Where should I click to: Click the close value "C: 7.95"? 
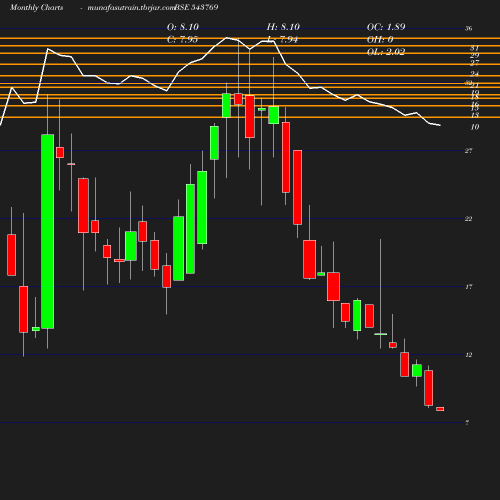click(182, 39)
